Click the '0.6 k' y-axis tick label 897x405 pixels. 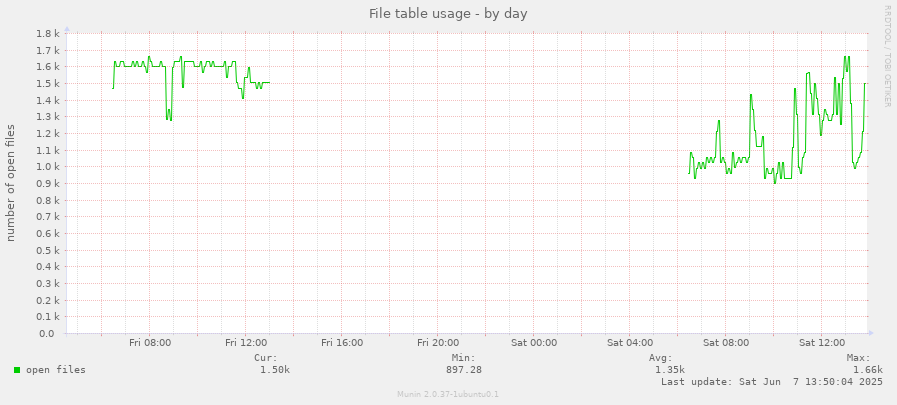pyautogui.click(x=49, y=233)
